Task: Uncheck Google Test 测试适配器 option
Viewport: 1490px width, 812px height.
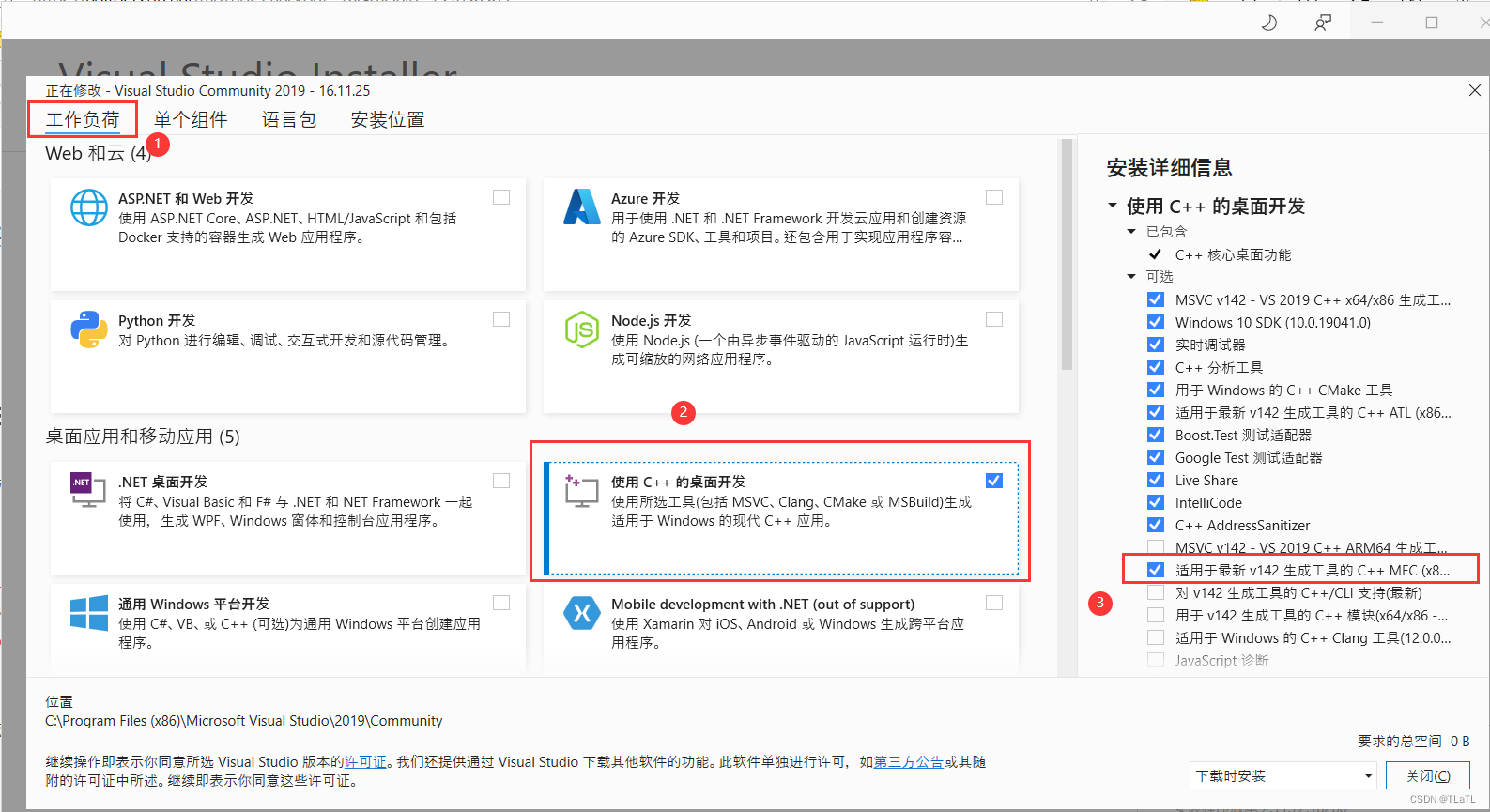Action: 1156,457
